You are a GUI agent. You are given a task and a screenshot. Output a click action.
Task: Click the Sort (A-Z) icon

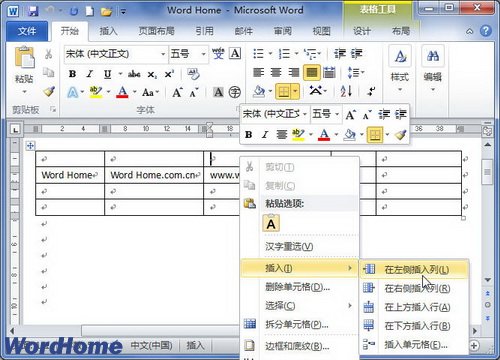click(x=346, y=91)
